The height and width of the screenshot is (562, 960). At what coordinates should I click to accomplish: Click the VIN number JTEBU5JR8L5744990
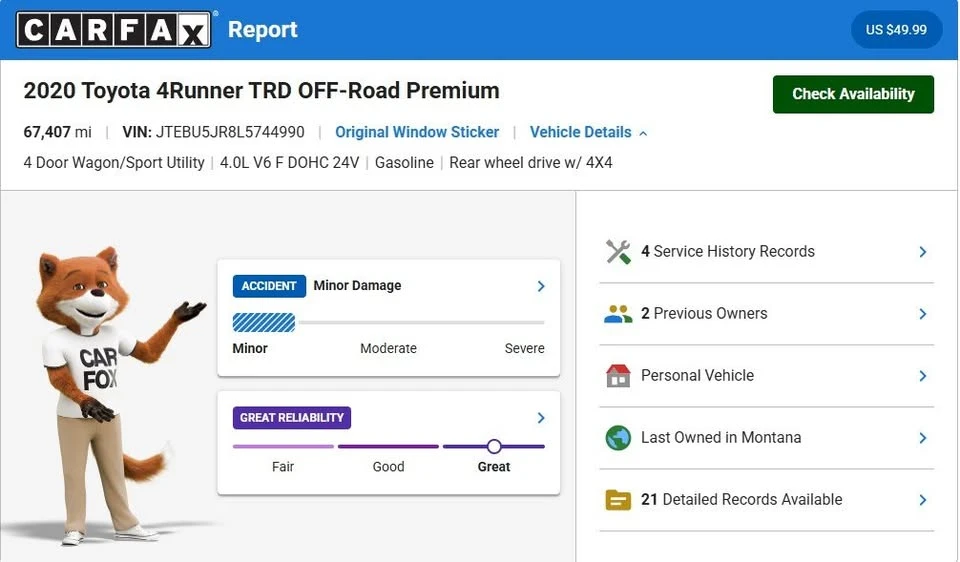pyautogui.click(x=230, y=132)
